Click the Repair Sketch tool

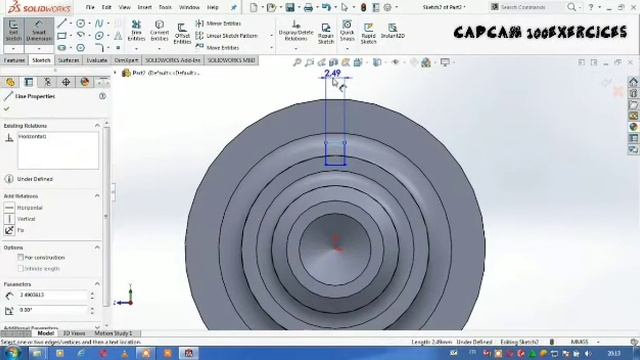coord(326,33)
